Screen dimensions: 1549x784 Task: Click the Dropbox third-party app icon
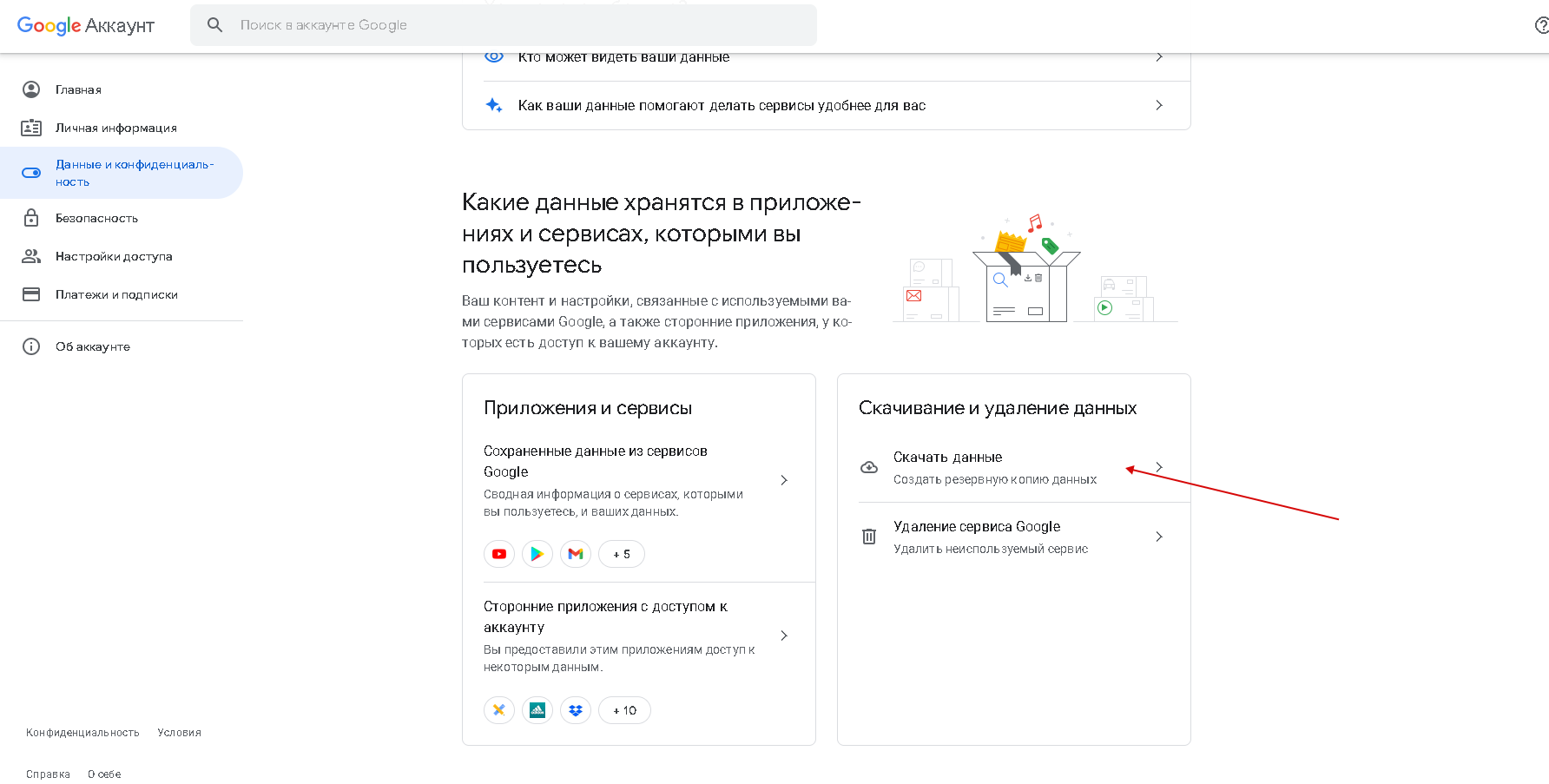(x=576, y=710)
